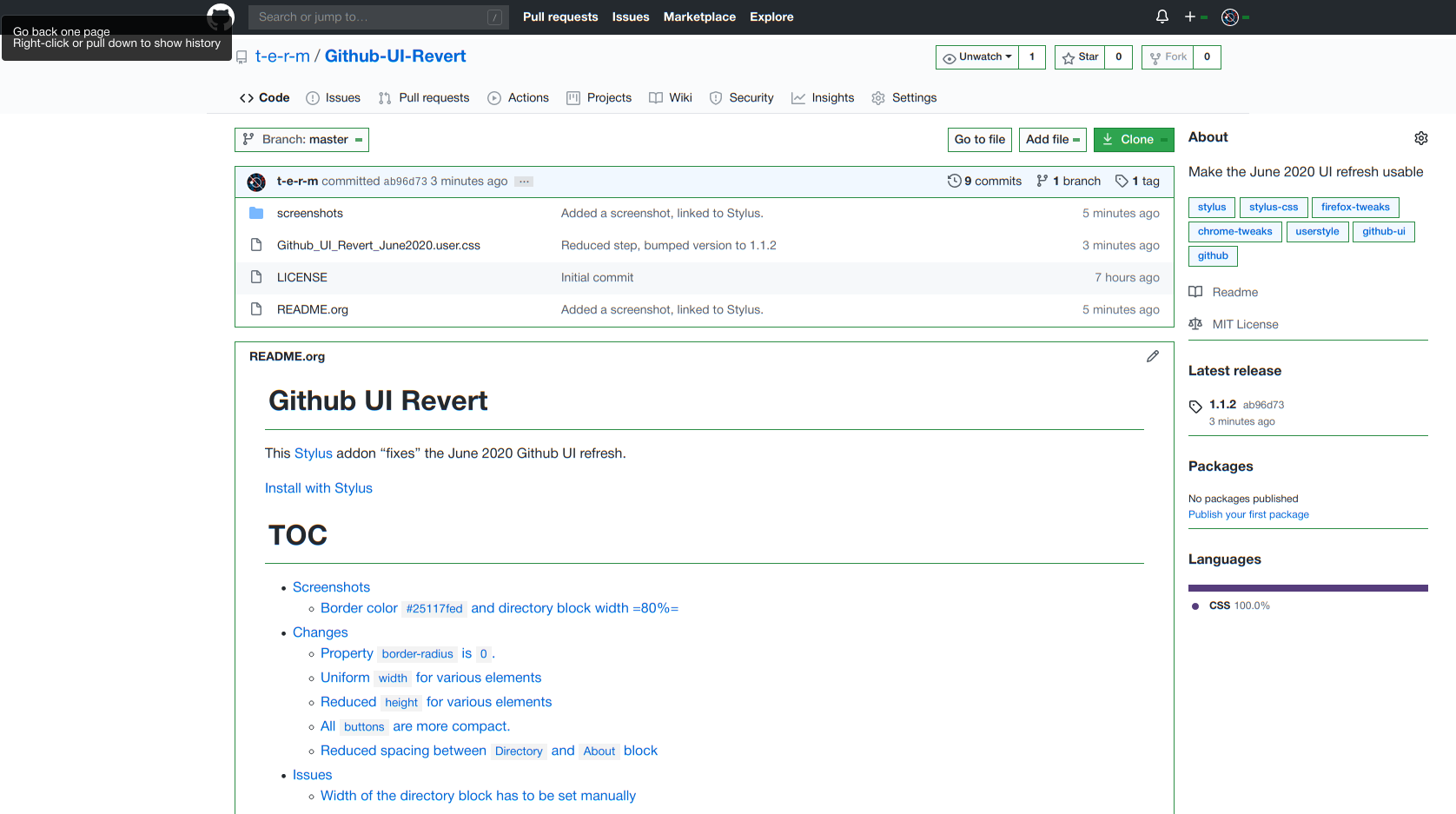Open the Security tab
Viewport: 1456px width, 814px height.
(741, 98)
